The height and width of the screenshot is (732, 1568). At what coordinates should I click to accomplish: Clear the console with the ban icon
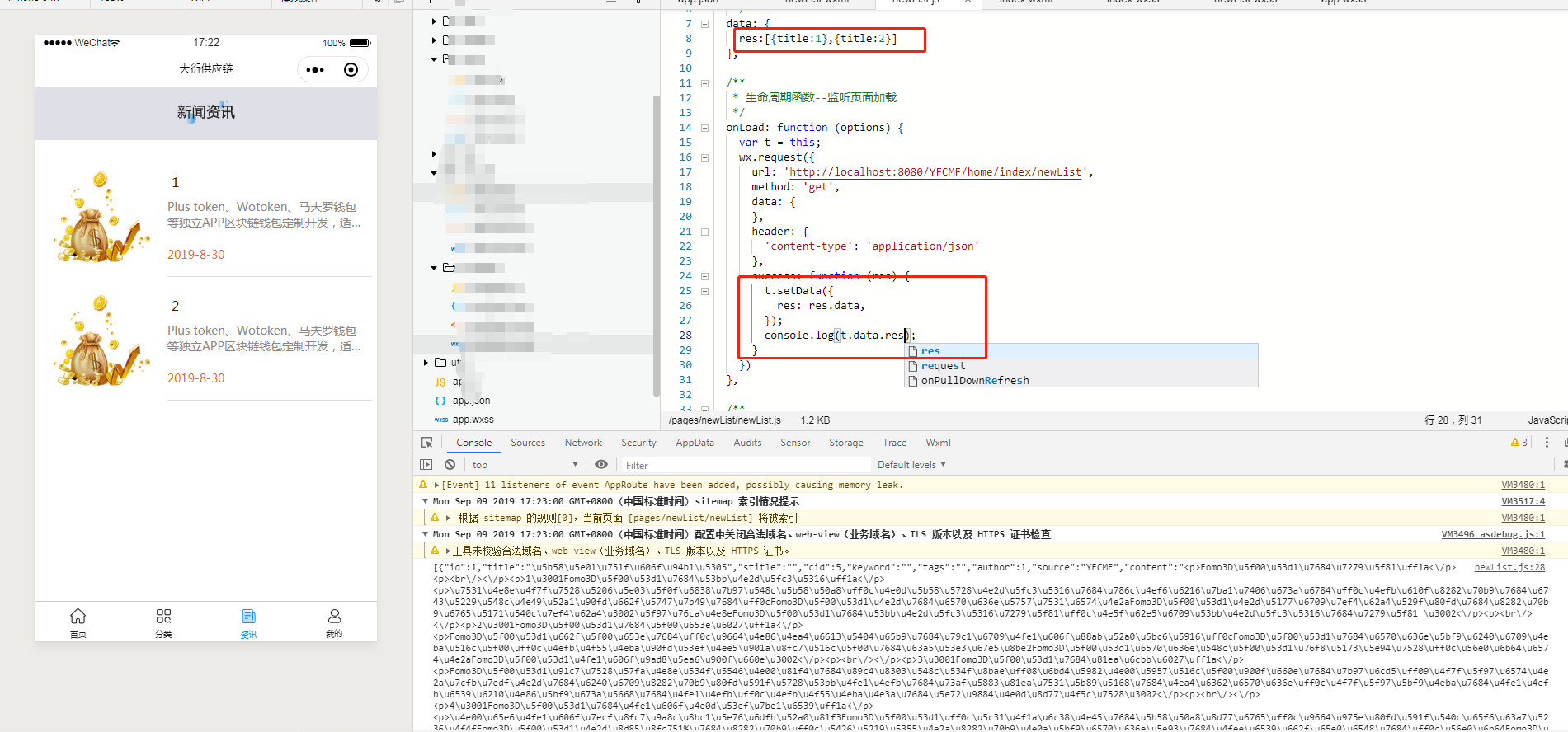coord(450,465)
